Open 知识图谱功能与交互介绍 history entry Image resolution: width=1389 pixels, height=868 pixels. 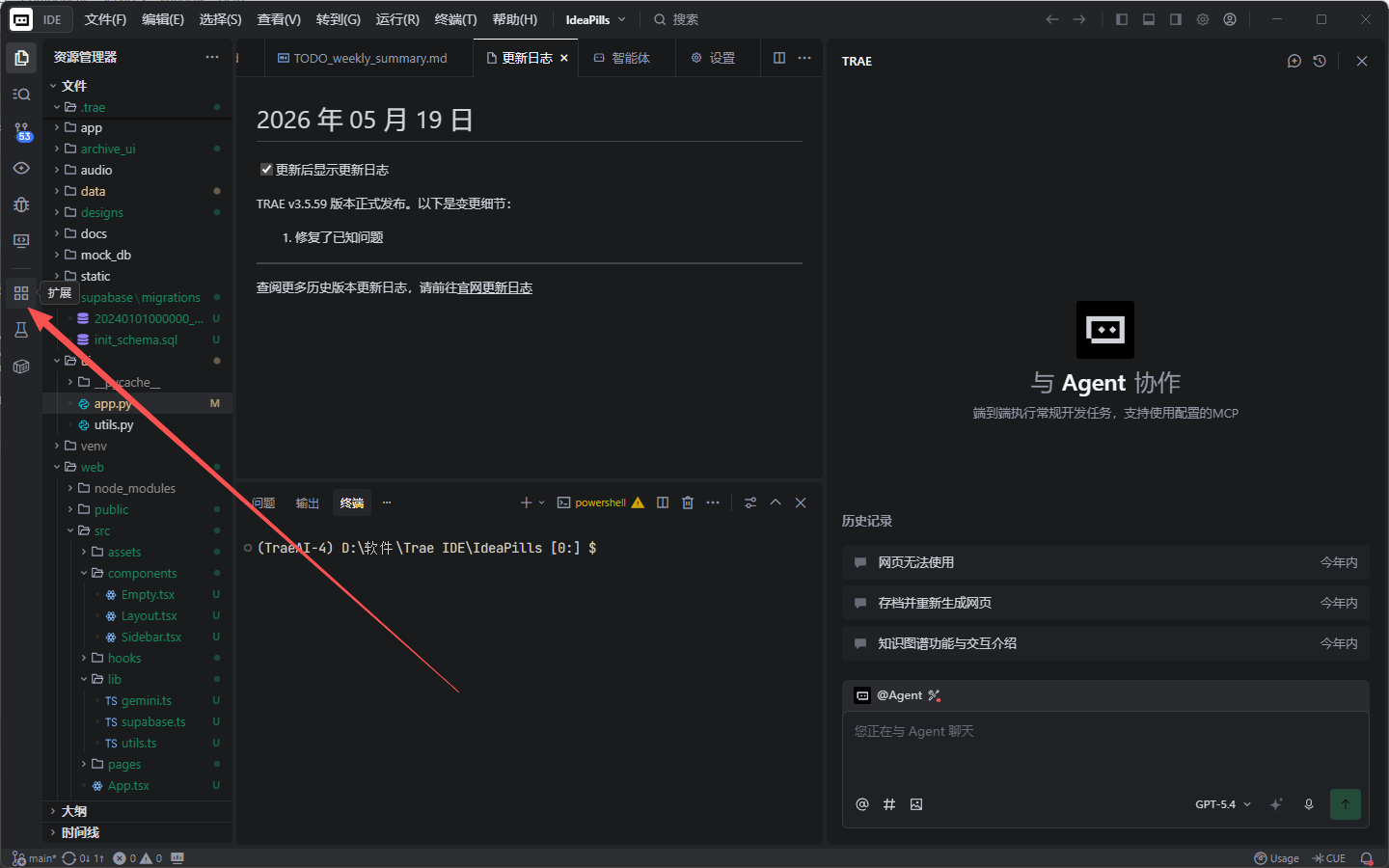click(1105, 643)
